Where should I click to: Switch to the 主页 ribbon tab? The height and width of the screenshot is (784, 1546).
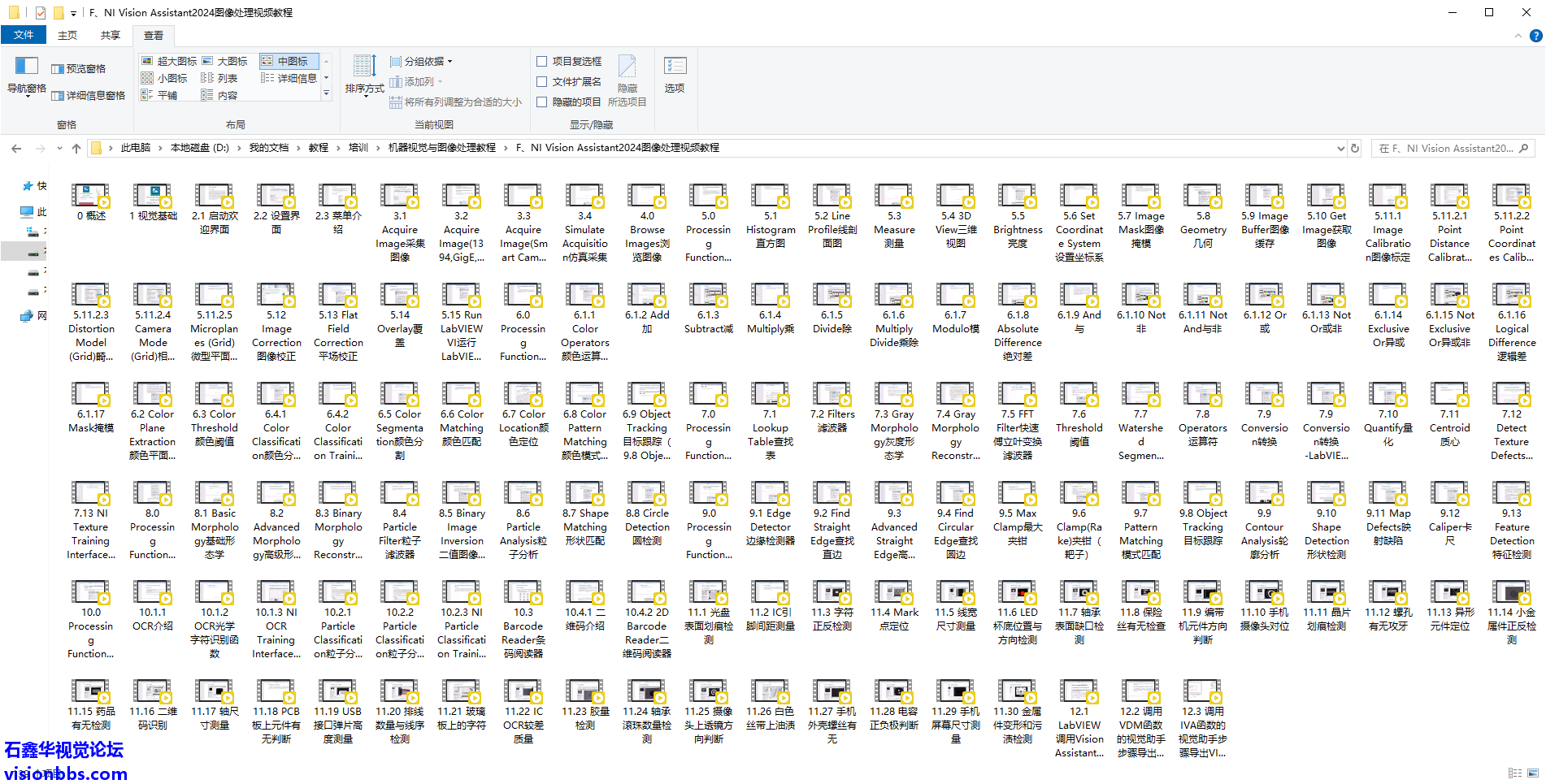[67, 35]
